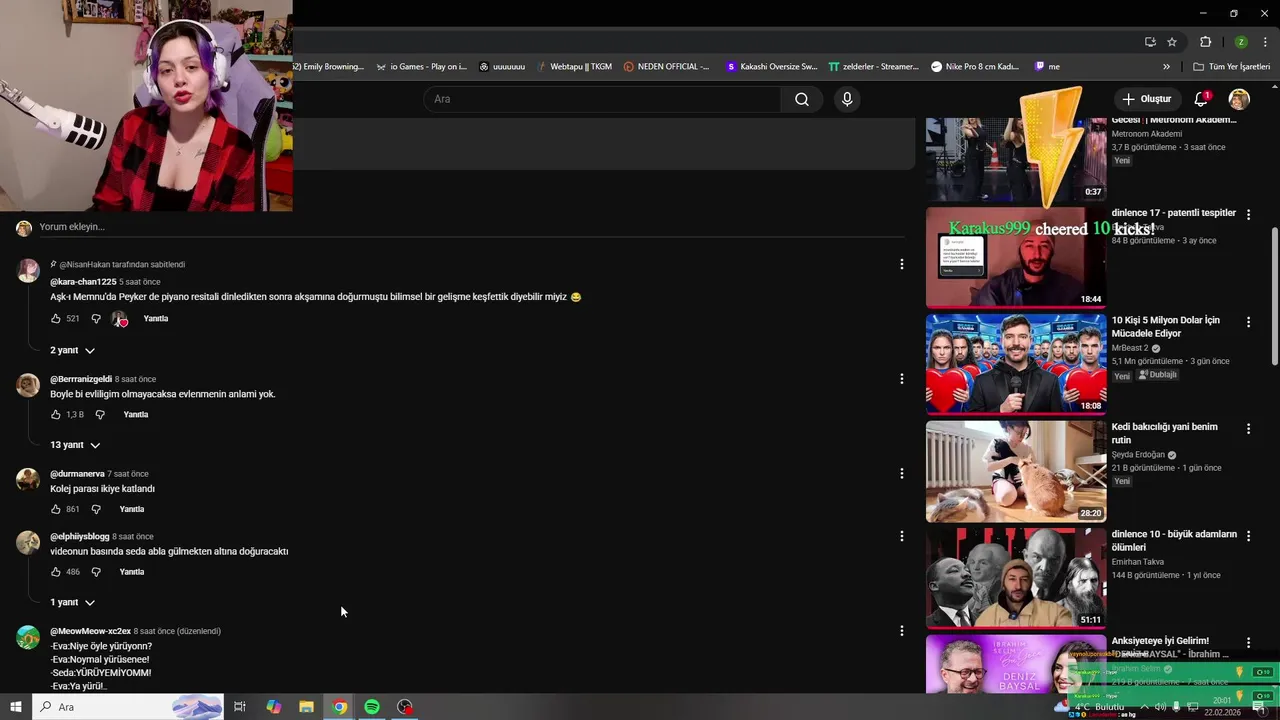Open options for 'Kedi bakıcılığı' video
The width and height of the screenshot is (1280, 720).
point(1248,428)
